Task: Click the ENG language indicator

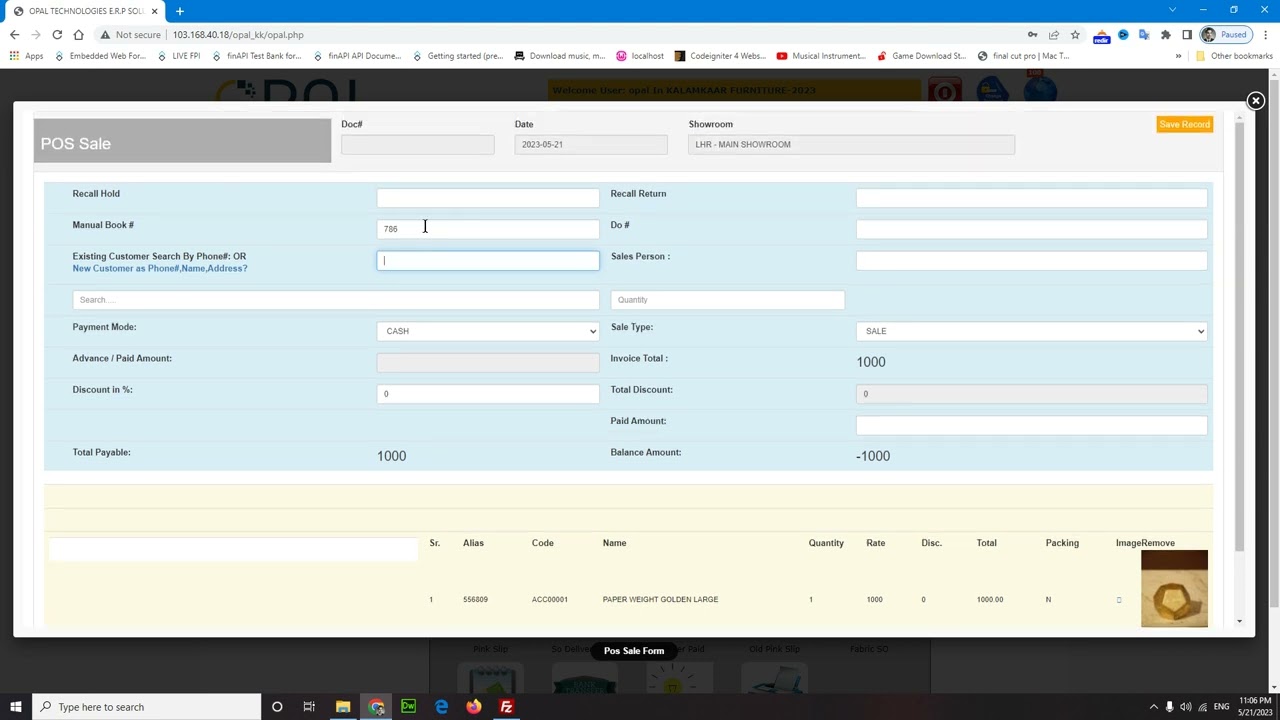Action: (x=1221, y=707)
